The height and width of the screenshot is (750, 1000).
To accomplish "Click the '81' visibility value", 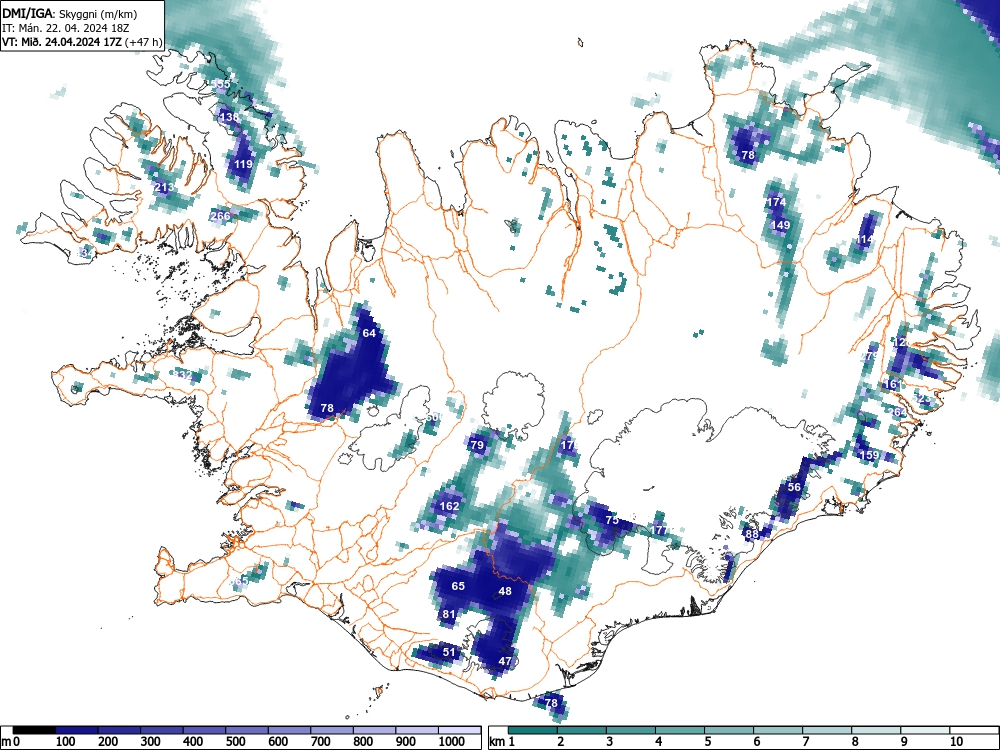I will pos(449,615).
